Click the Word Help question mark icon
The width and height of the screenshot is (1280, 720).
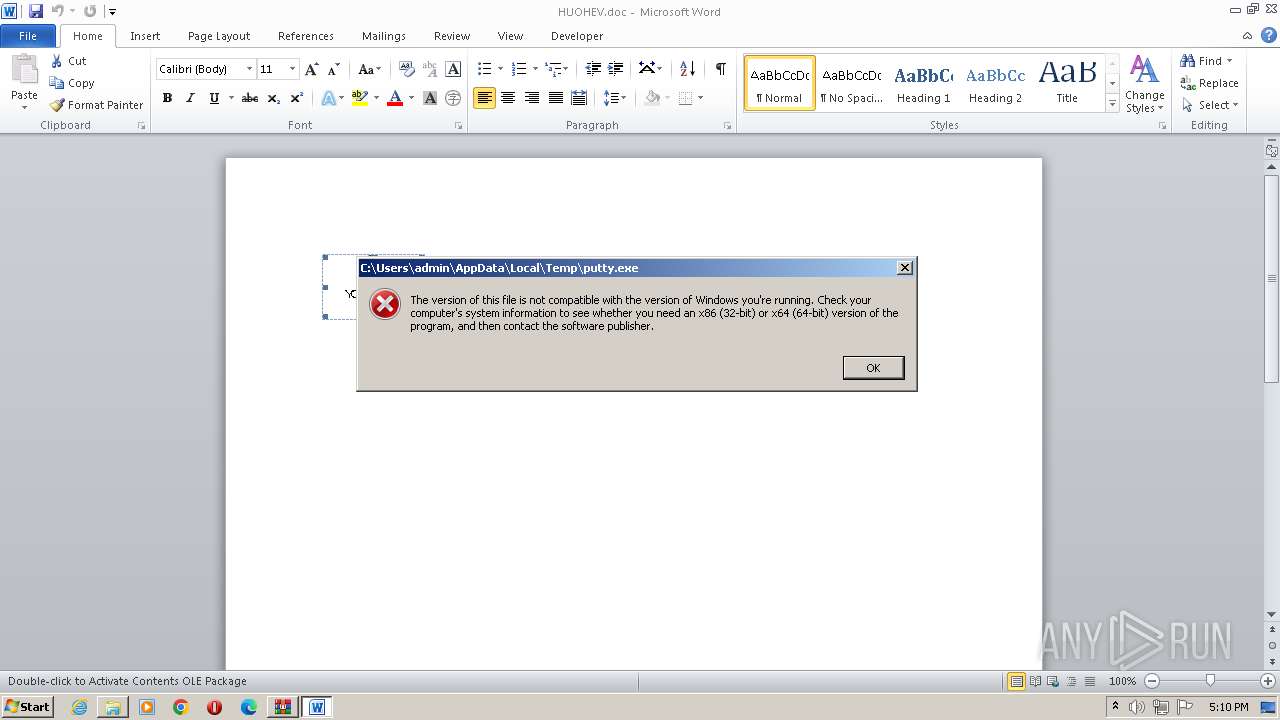click(x=1269, y=35)
